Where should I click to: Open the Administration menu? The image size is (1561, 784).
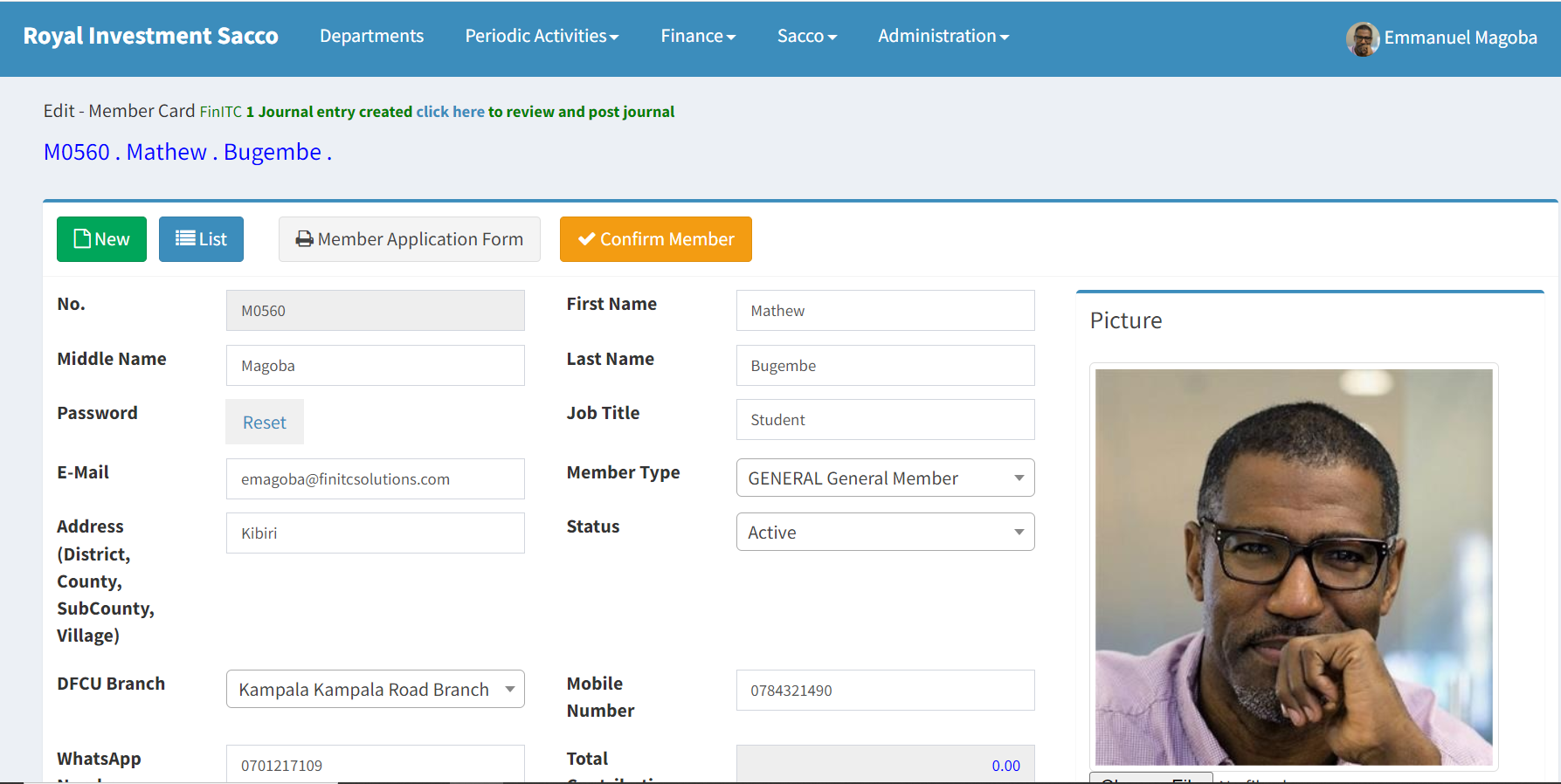pyautogui.click(x=943, y=36)
